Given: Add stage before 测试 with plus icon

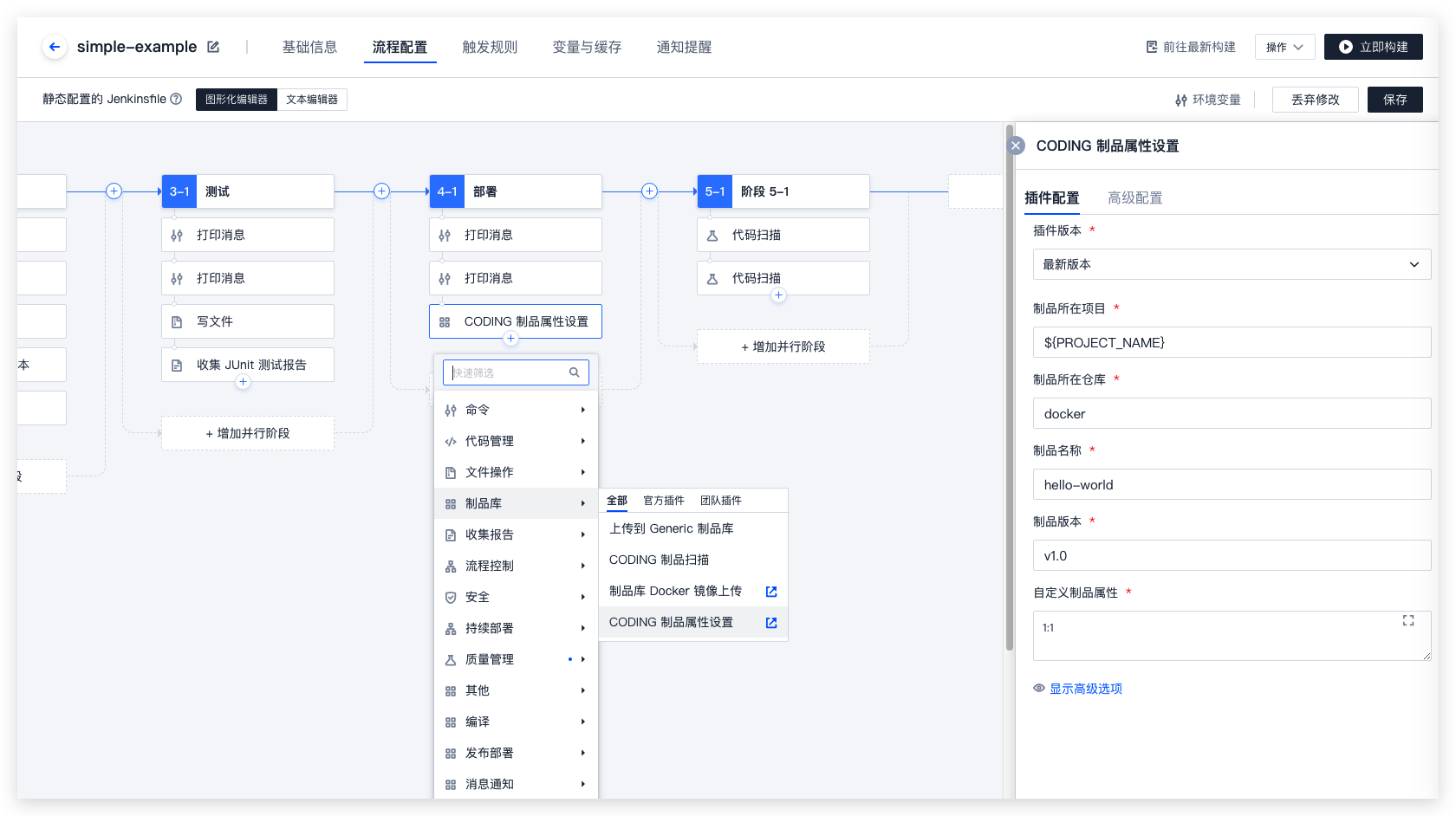Looking at the screenshot, I should pos(114,191).
